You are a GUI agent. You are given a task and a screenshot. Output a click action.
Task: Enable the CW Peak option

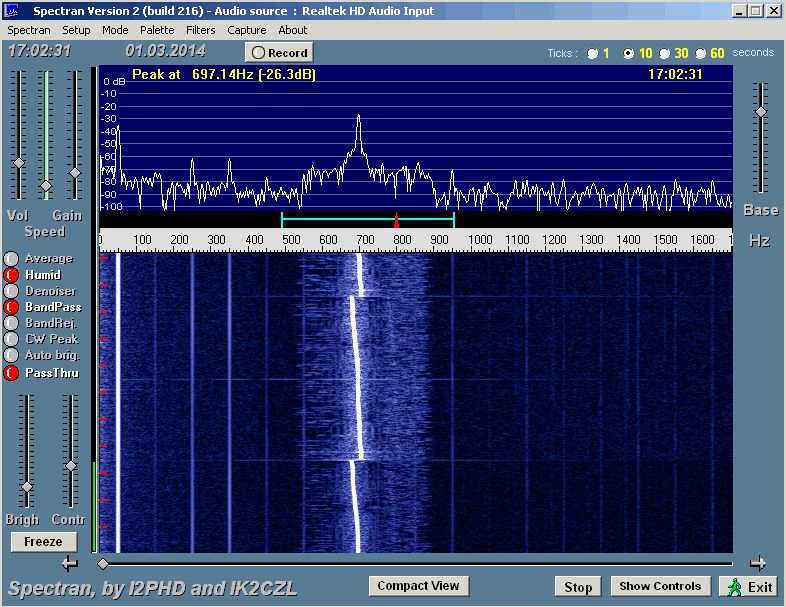click(12, 339)
